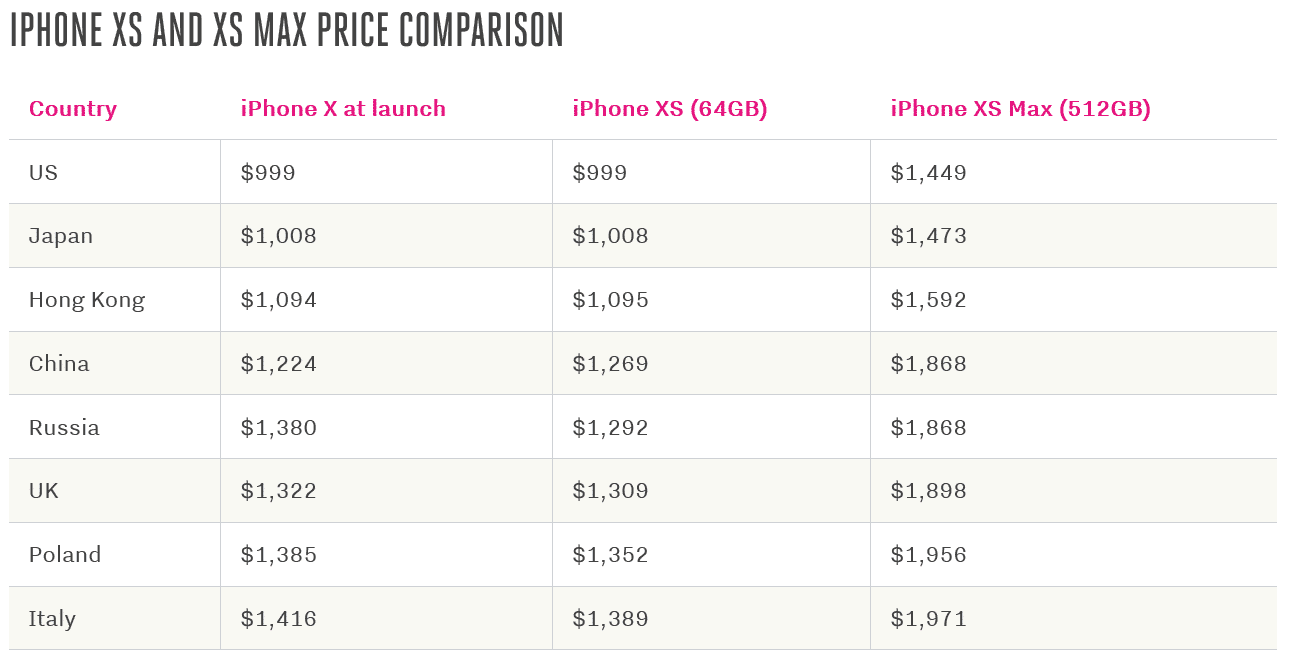Click the $1,449 US XS Max price
Screen dimensions: 1293x667
coord(929,173)
